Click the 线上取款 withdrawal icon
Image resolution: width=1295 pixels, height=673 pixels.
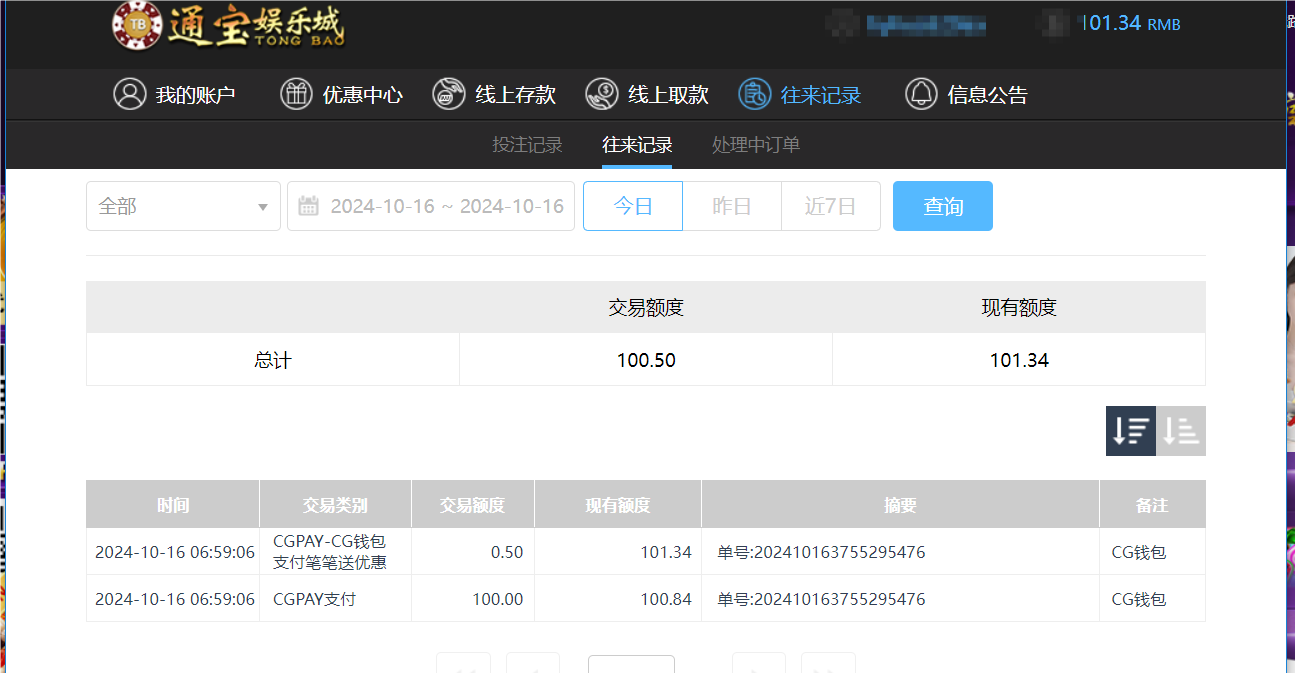(x=601, y=94)
